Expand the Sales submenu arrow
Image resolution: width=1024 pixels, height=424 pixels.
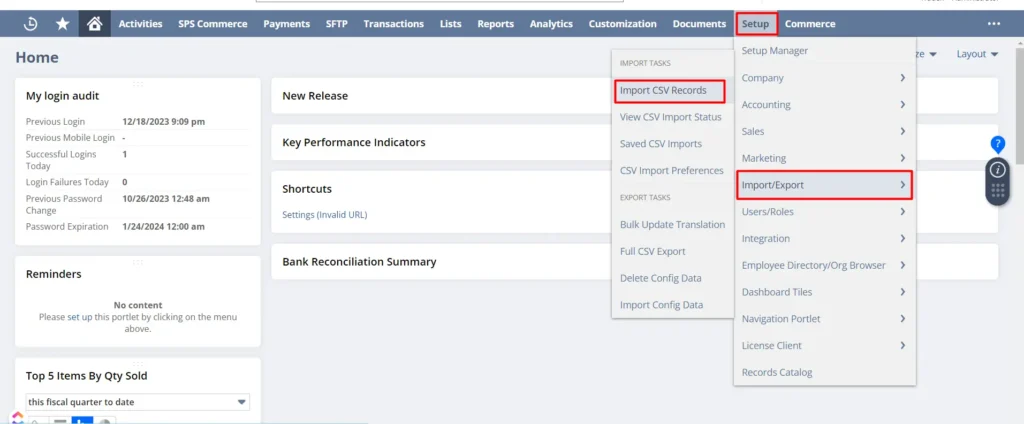pyautogui.click(x=903, y=131)
